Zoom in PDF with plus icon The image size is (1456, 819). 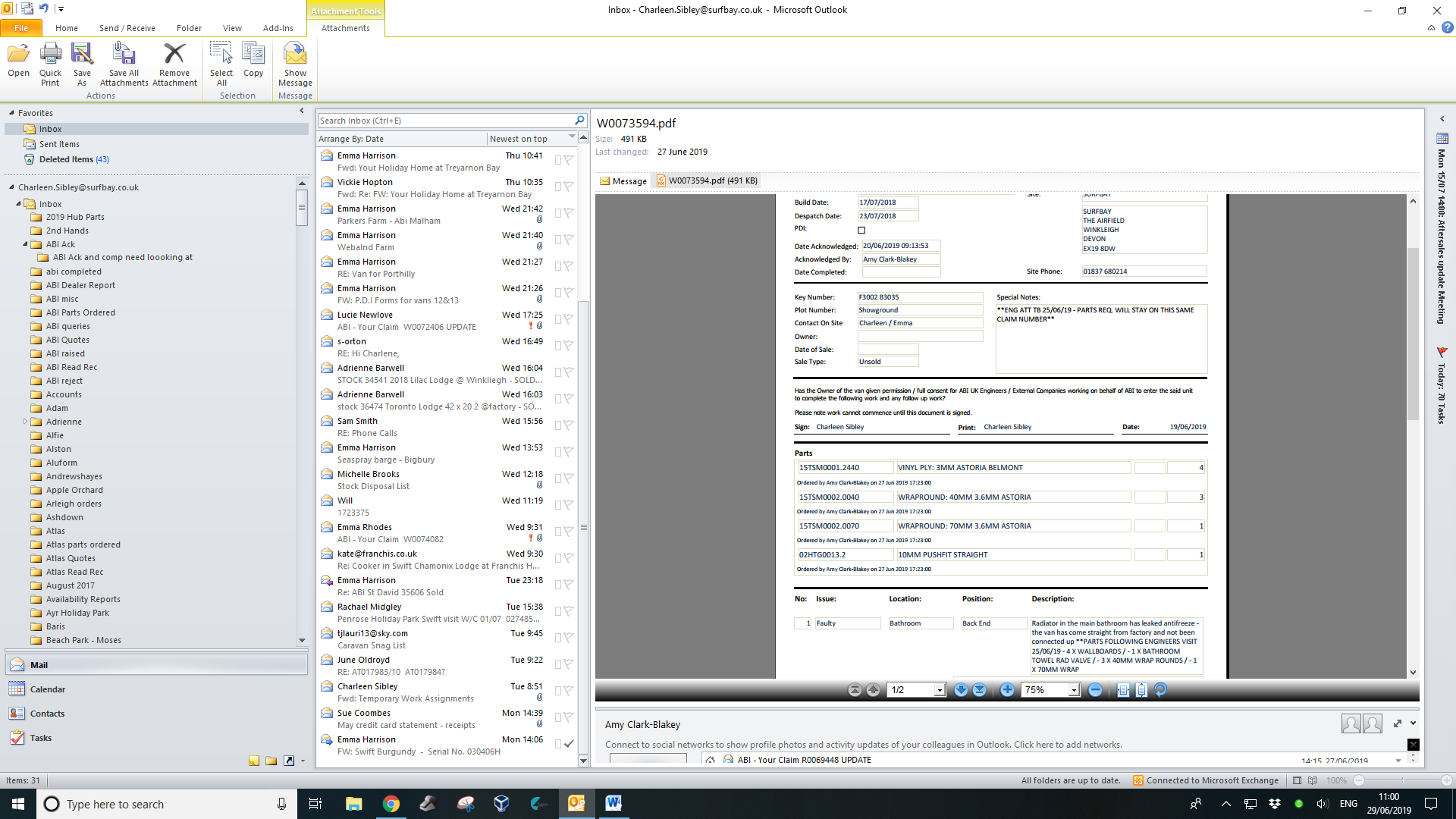point(1007,690)
